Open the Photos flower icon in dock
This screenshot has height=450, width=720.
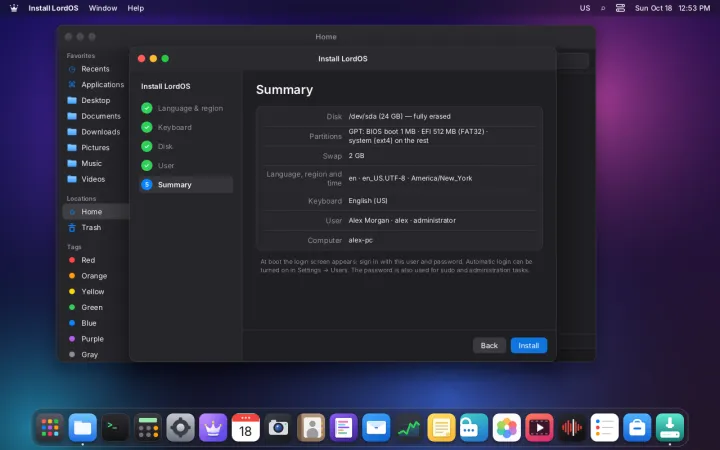(506, 428)
